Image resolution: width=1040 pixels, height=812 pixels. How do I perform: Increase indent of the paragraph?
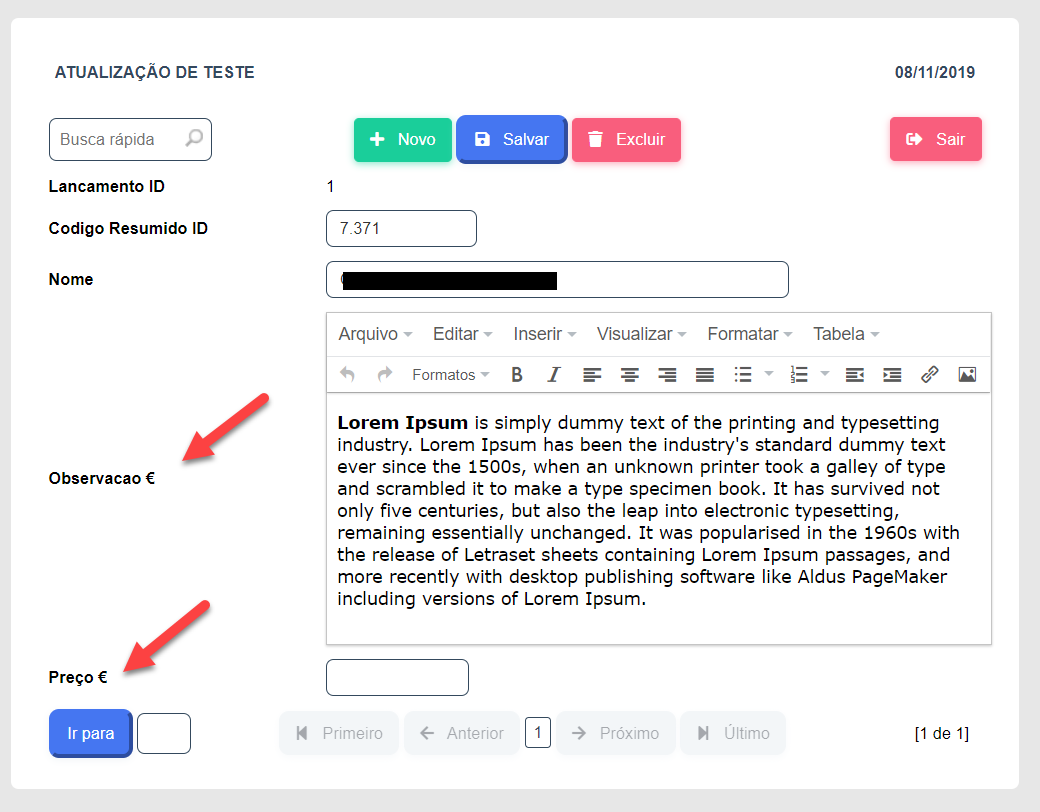point(892,375)
